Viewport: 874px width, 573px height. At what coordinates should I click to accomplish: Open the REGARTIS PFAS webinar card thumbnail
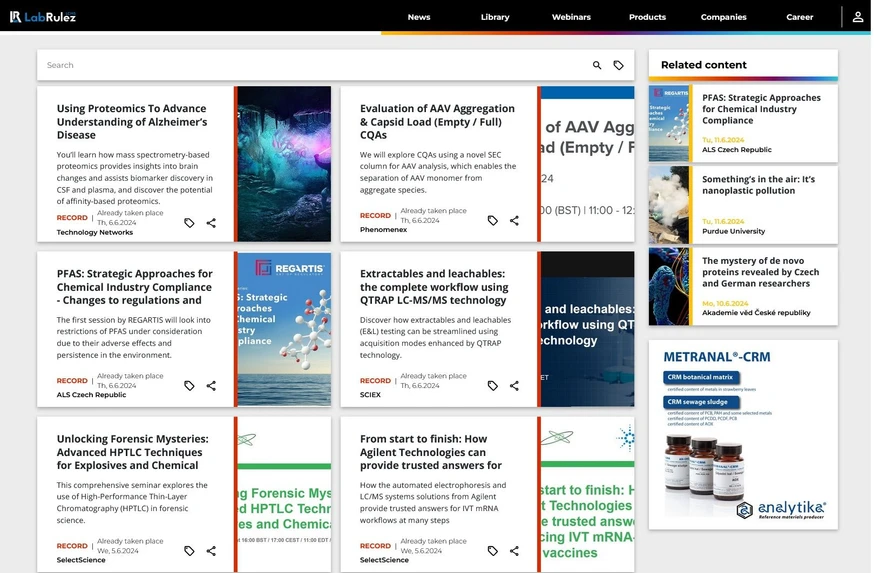pyautogui.click(x=284, y=329)
